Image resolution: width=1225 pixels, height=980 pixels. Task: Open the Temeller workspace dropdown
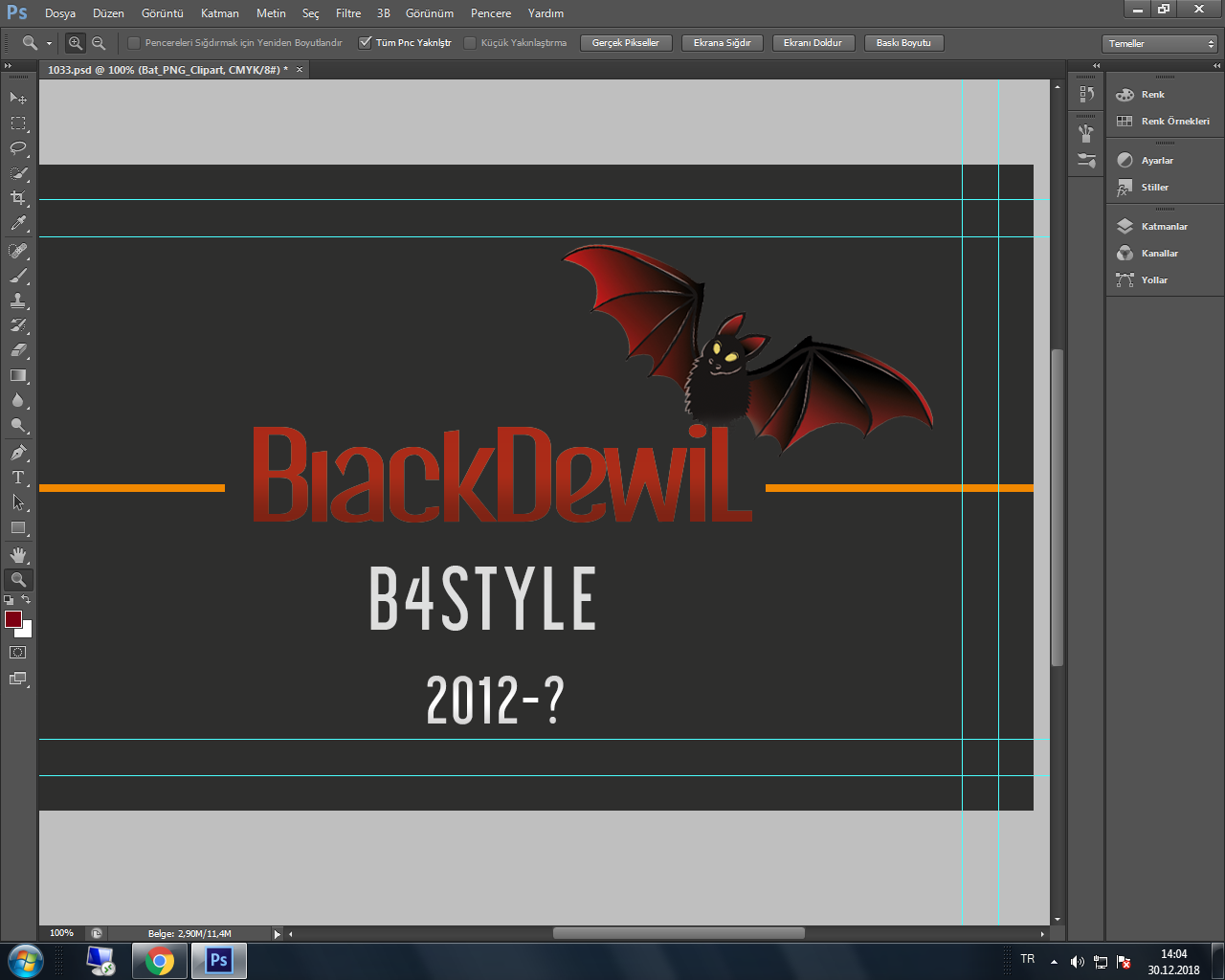1160,44
